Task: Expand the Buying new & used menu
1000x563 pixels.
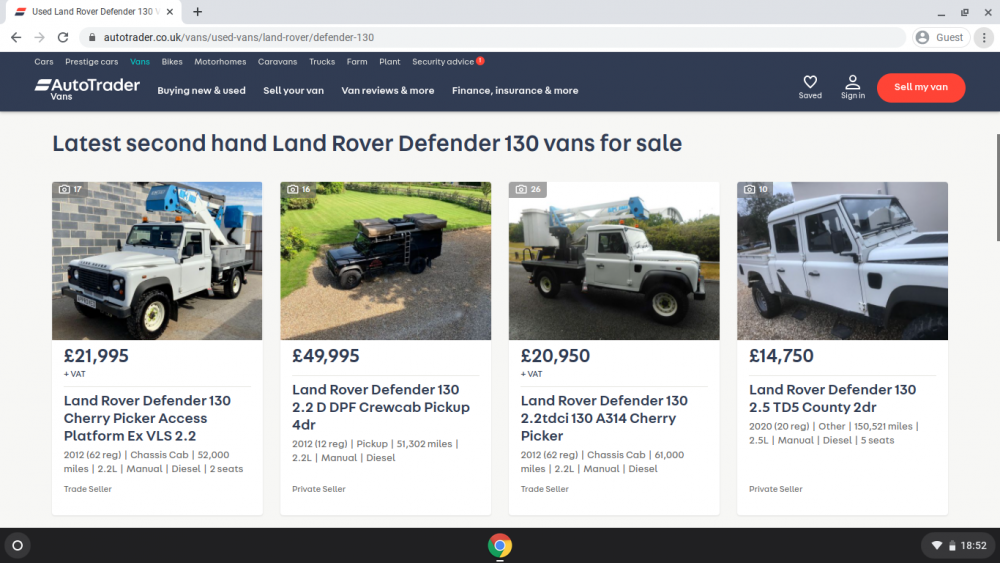Action: 202,91
